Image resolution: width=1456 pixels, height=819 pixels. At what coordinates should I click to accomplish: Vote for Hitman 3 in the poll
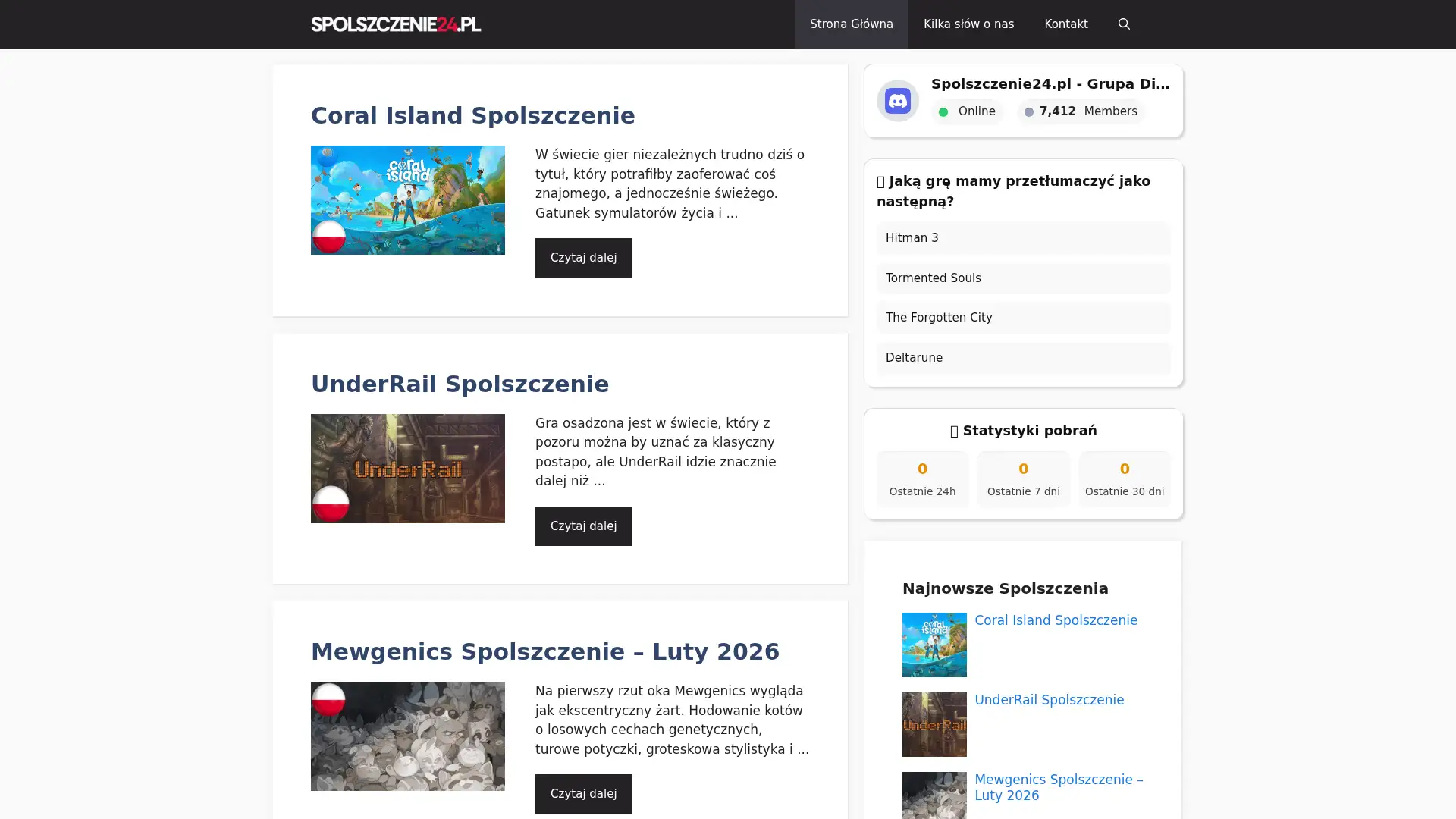click(x=1023, y=238)
